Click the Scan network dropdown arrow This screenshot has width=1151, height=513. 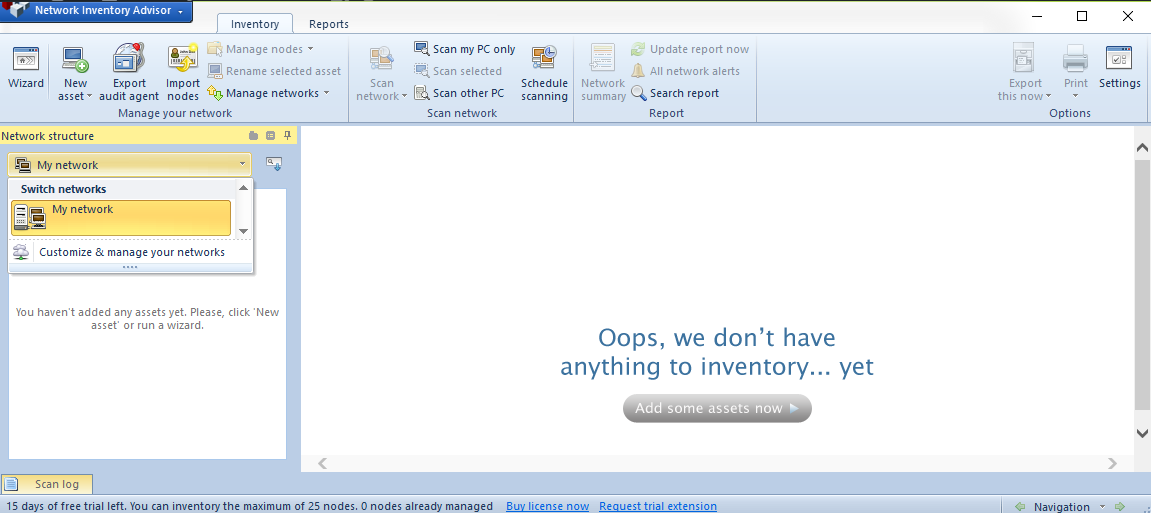[x=404, y=96]
